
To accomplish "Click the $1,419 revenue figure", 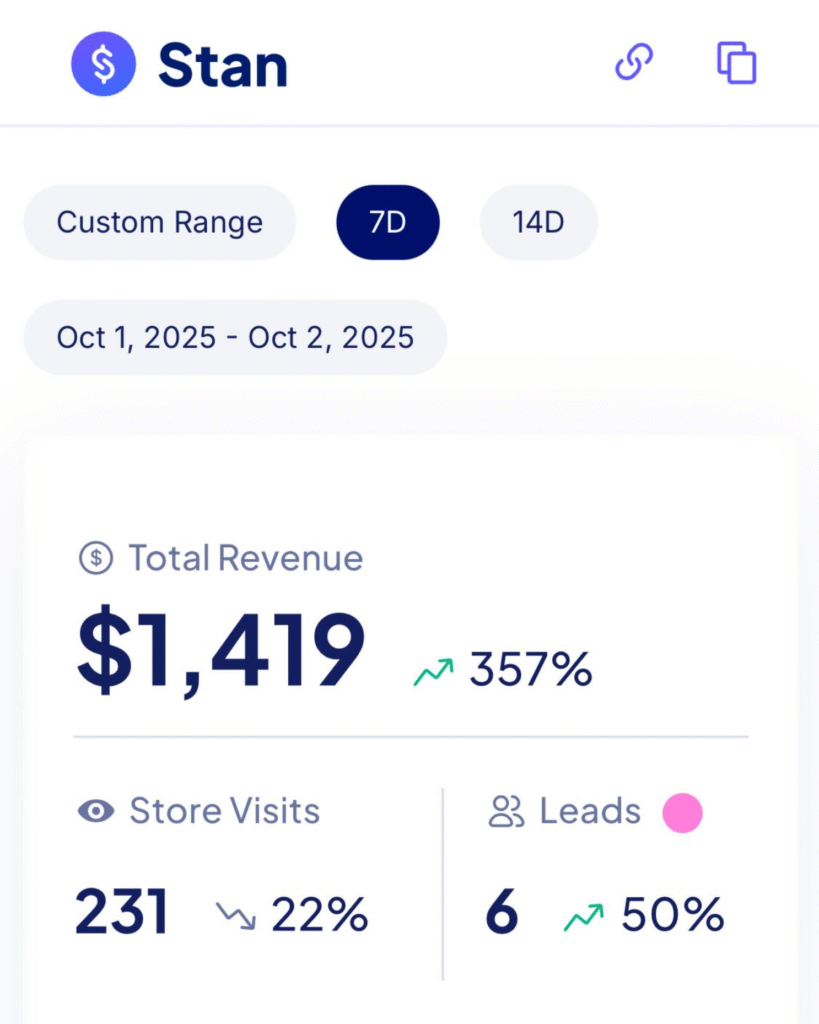I will 221,653.
